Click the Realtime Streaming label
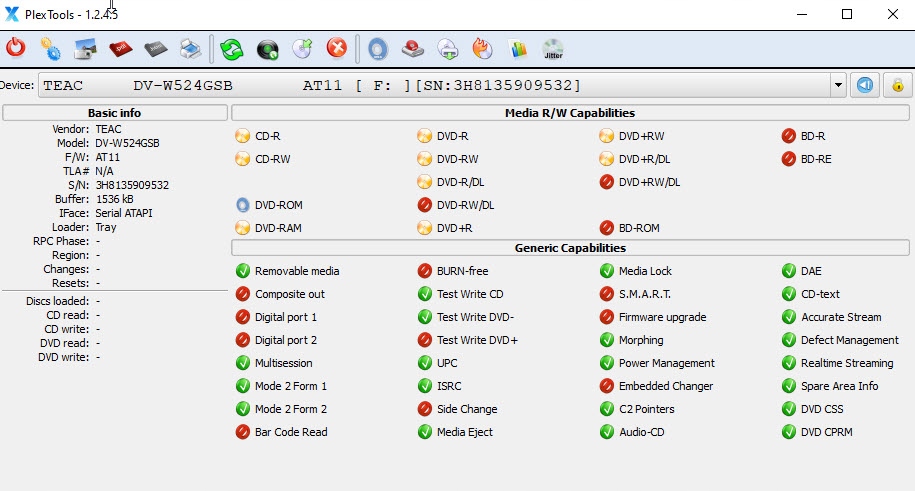The width and height of the screenshot is (915, 491). point(847,363)
